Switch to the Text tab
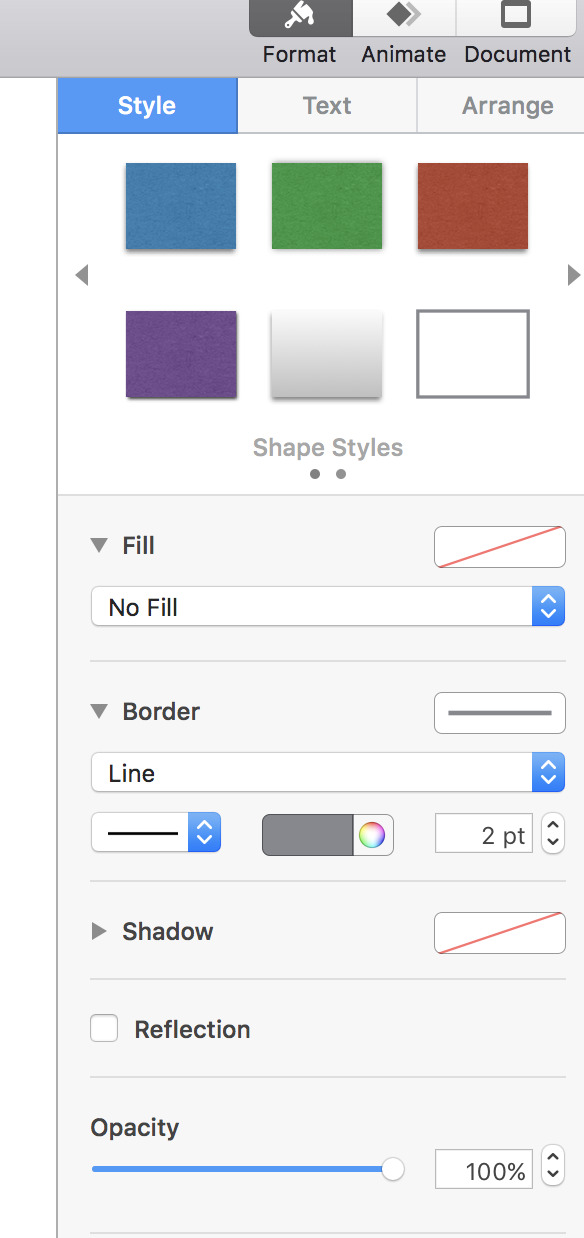584x1238 pixels. tap(327, 106)
